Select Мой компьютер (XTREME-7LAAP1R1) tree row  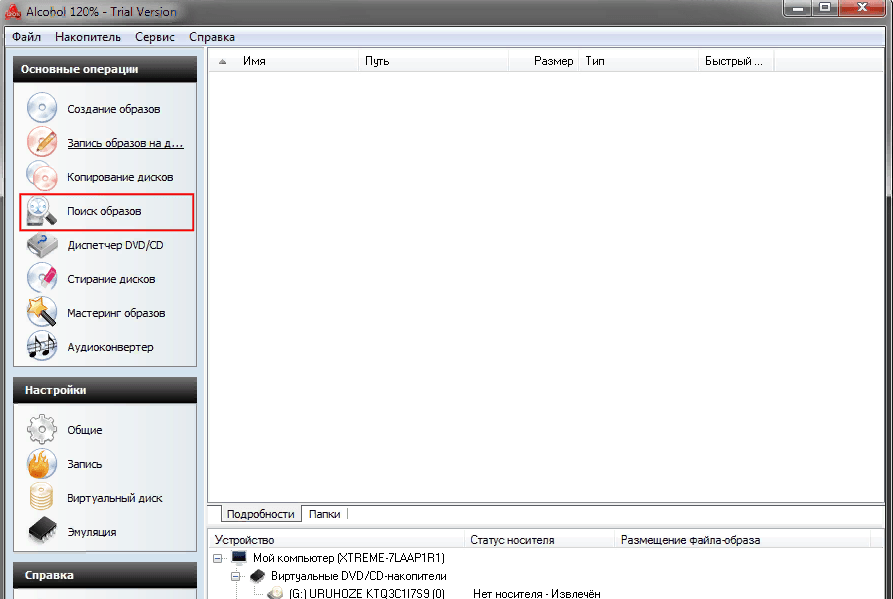pos(349,558)
